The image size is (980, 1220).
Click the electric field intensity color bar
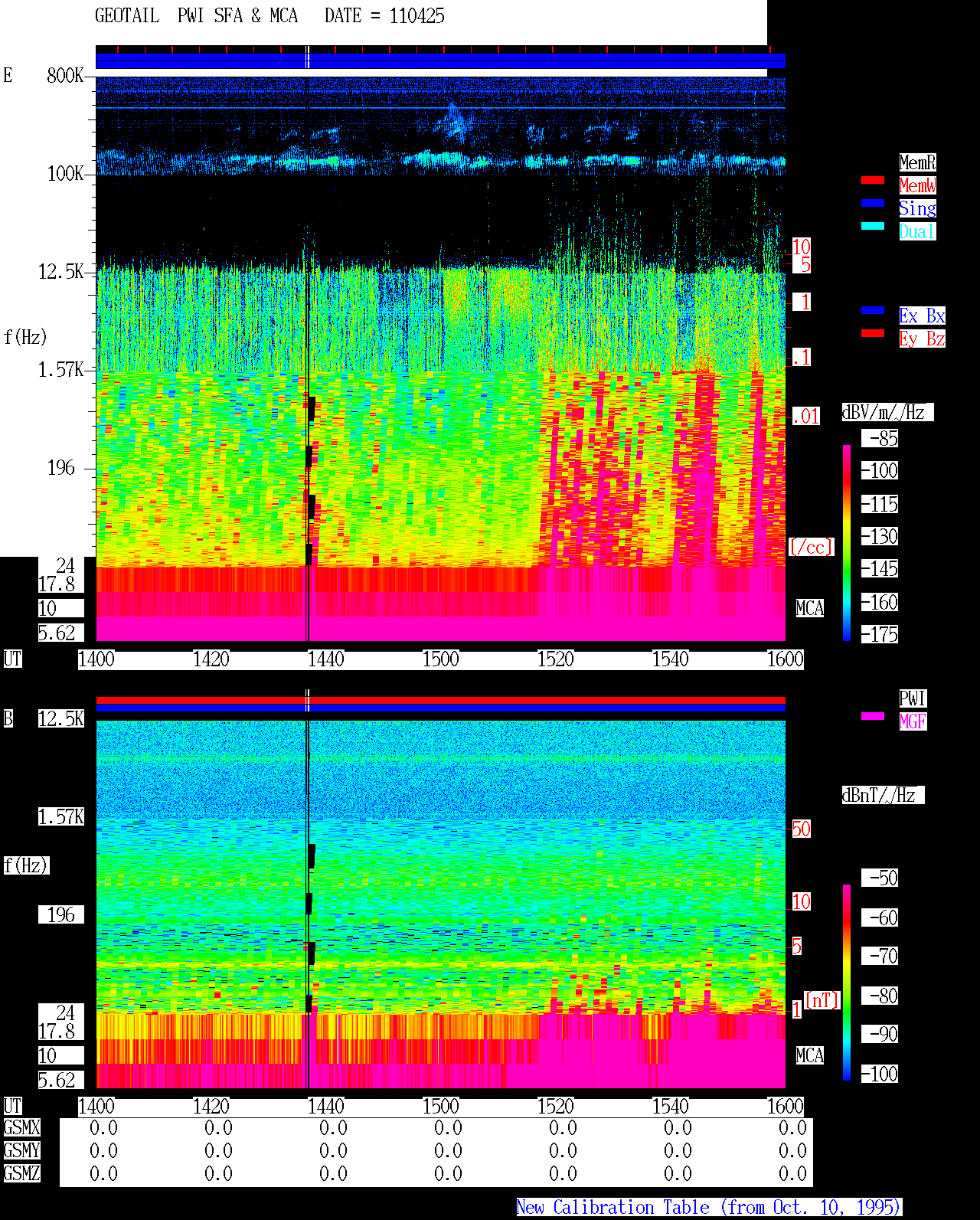847,542
